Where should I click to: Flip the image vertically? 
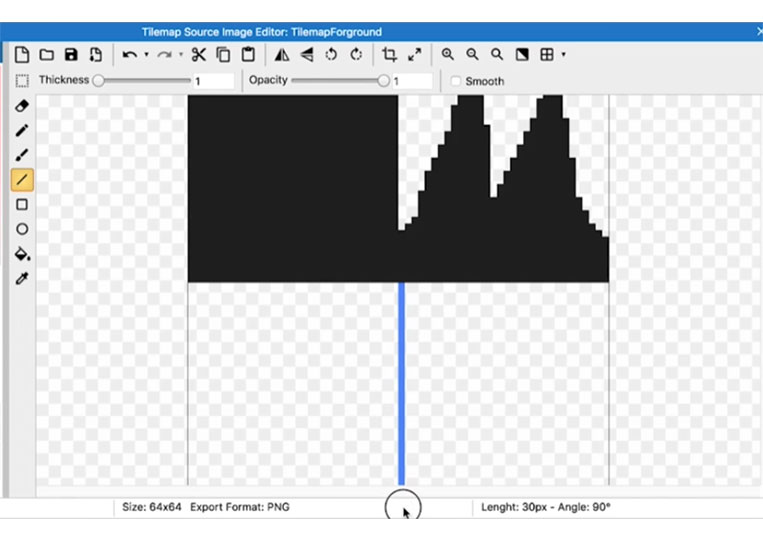tap(307, 54)
